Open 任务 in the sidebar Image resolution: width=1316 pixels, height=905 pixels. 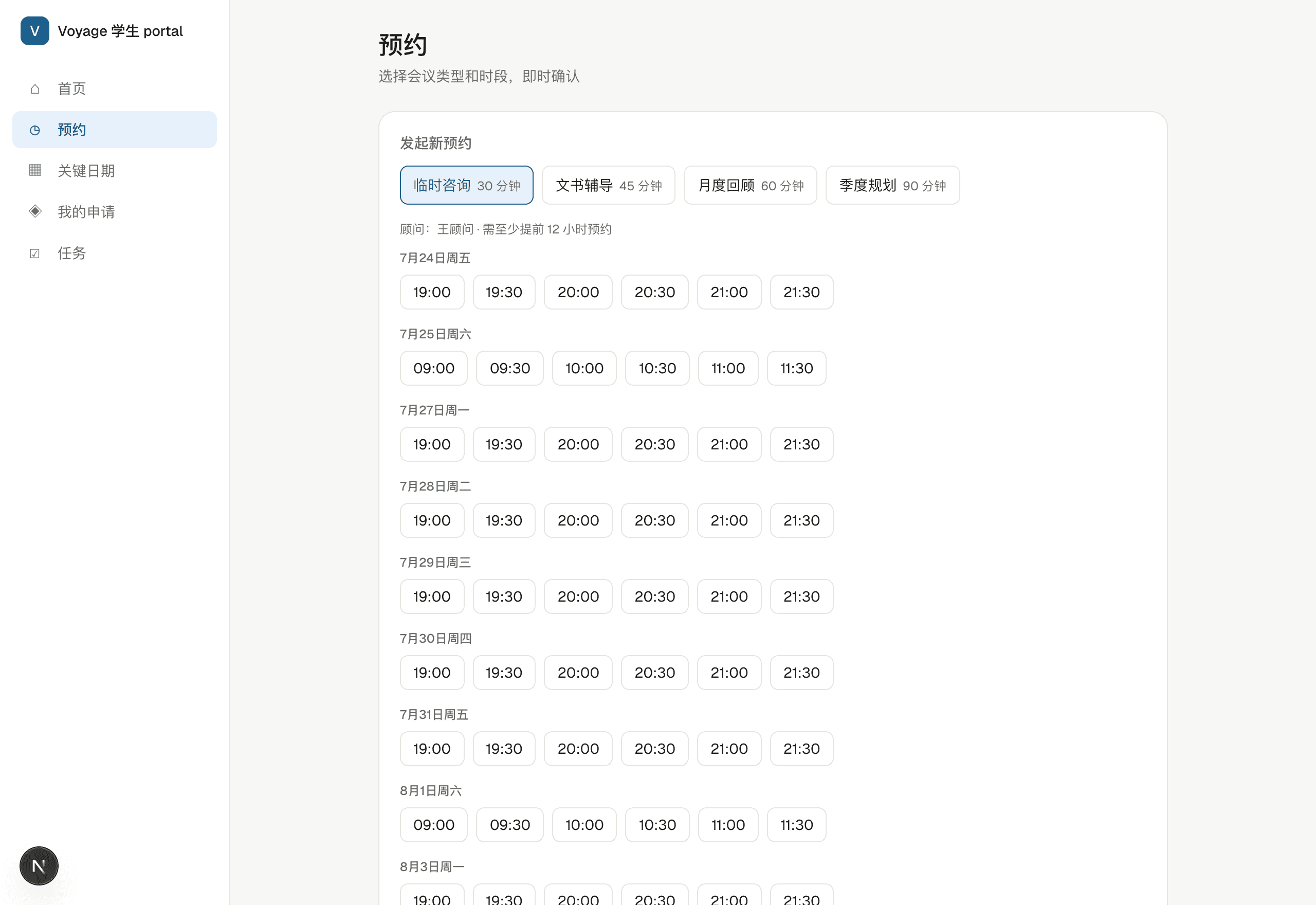(115, 253)
